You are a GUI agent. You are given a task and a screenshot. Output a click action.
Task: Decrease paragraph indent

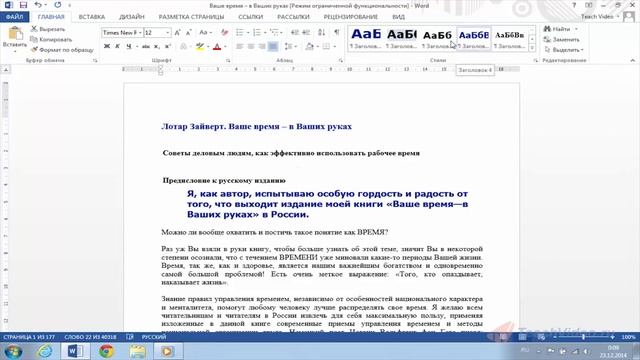click(295, 33)
